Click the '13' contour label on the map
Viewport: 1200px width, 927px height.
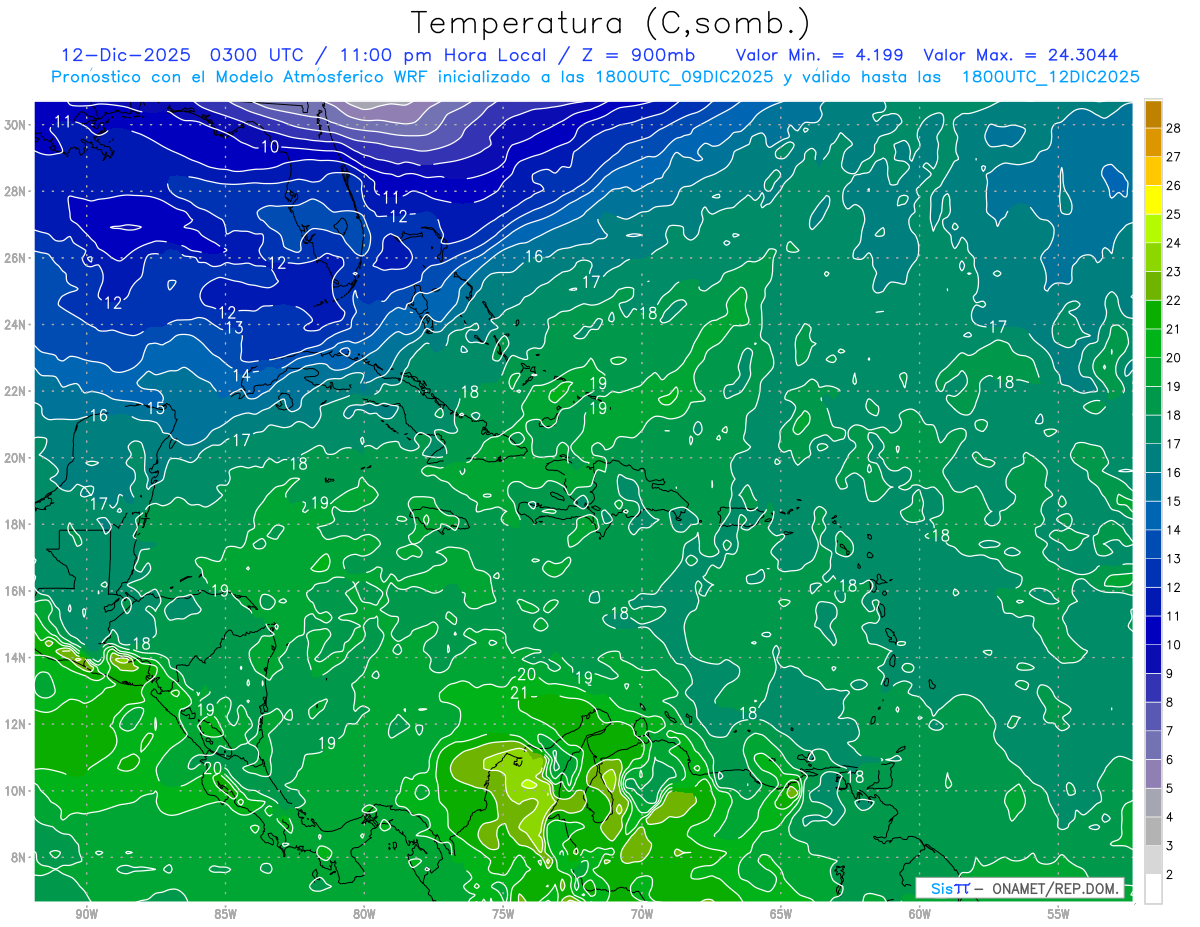click(x=234, y=327)
